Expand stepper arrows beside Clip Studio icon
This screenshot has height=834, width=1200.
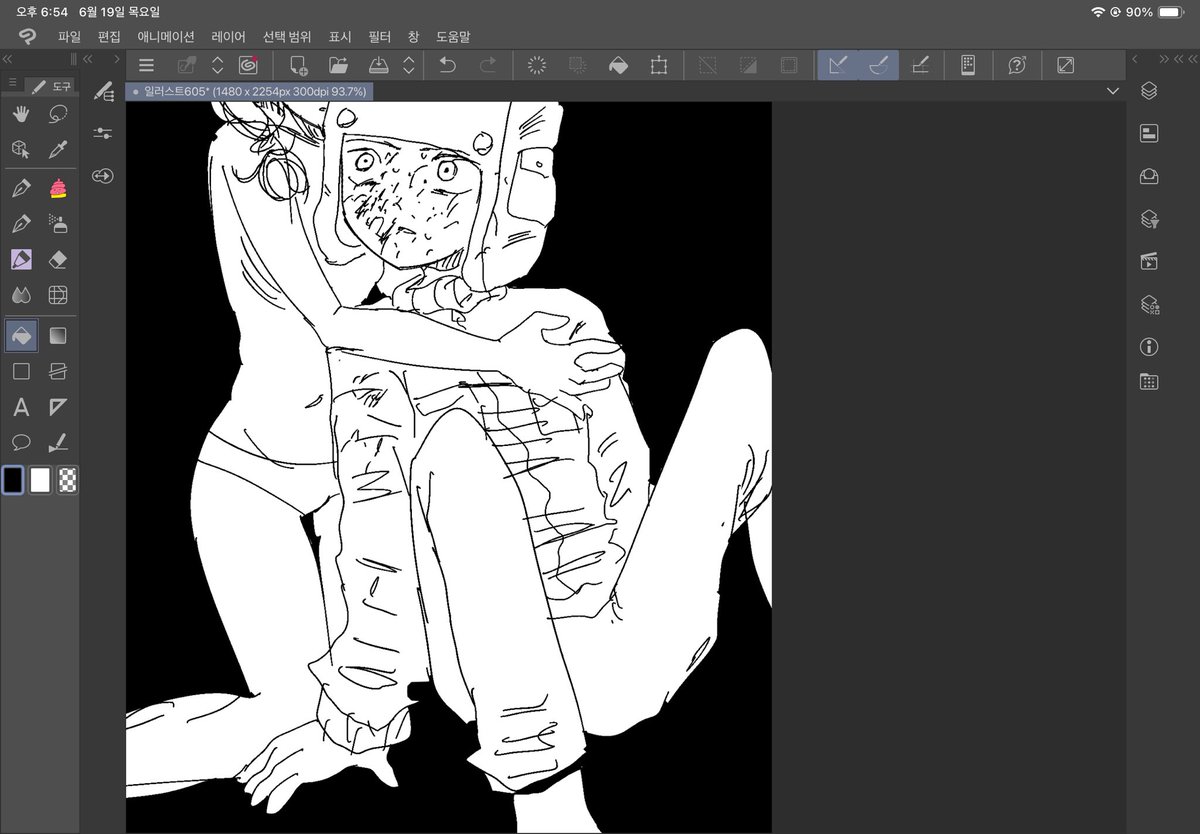pyautogui.click(x=217, y=66)
